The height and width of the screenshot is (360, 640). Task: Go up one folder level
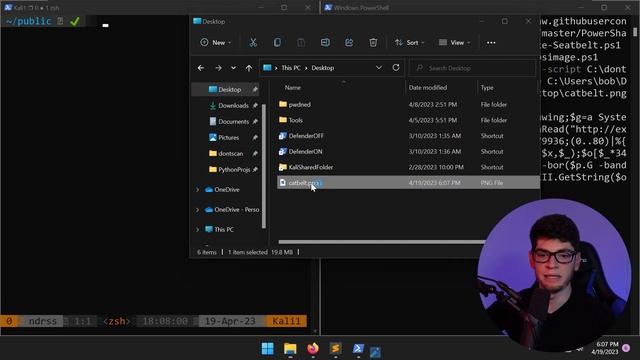(249, 68)
